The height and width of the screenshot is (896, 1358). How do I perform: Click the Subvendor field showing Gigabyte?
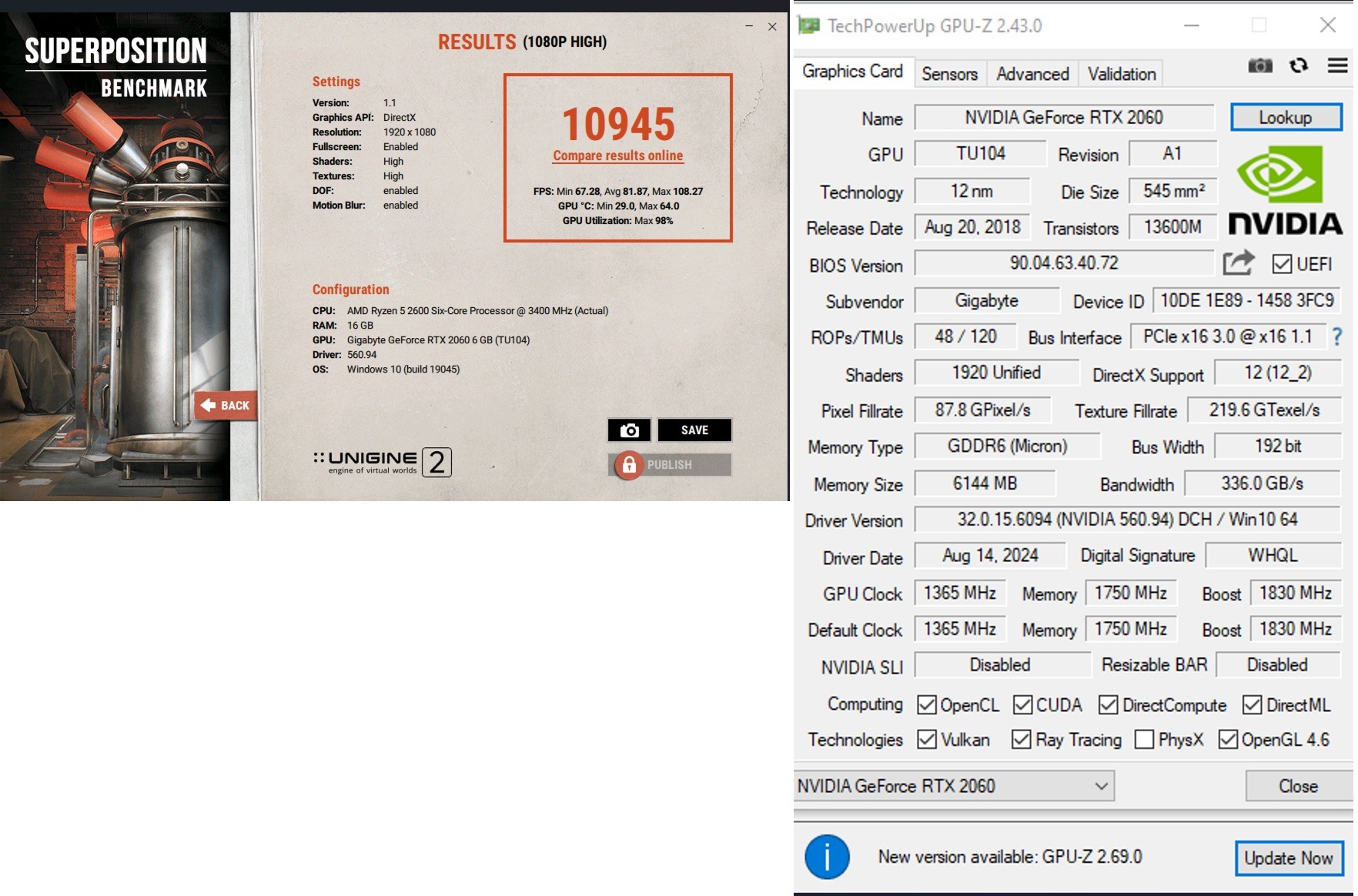[987, 300]
